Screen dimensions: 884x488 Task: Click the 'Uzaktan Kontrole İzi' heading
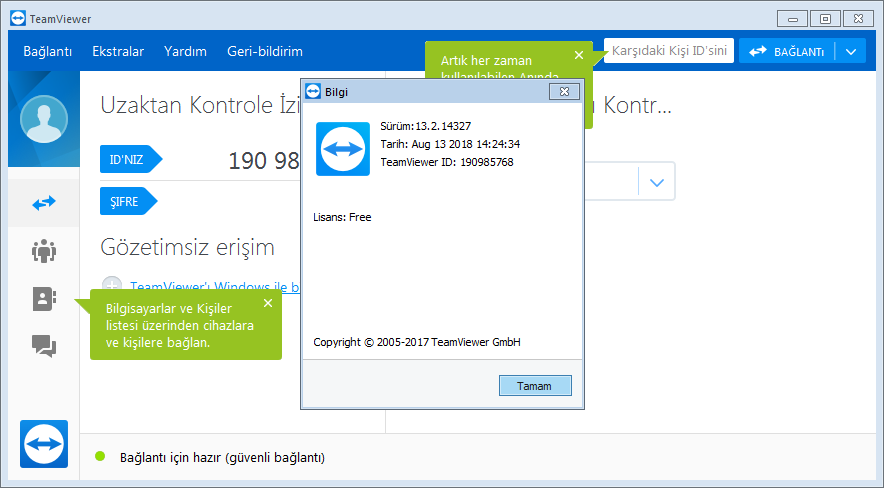(200, 105)
